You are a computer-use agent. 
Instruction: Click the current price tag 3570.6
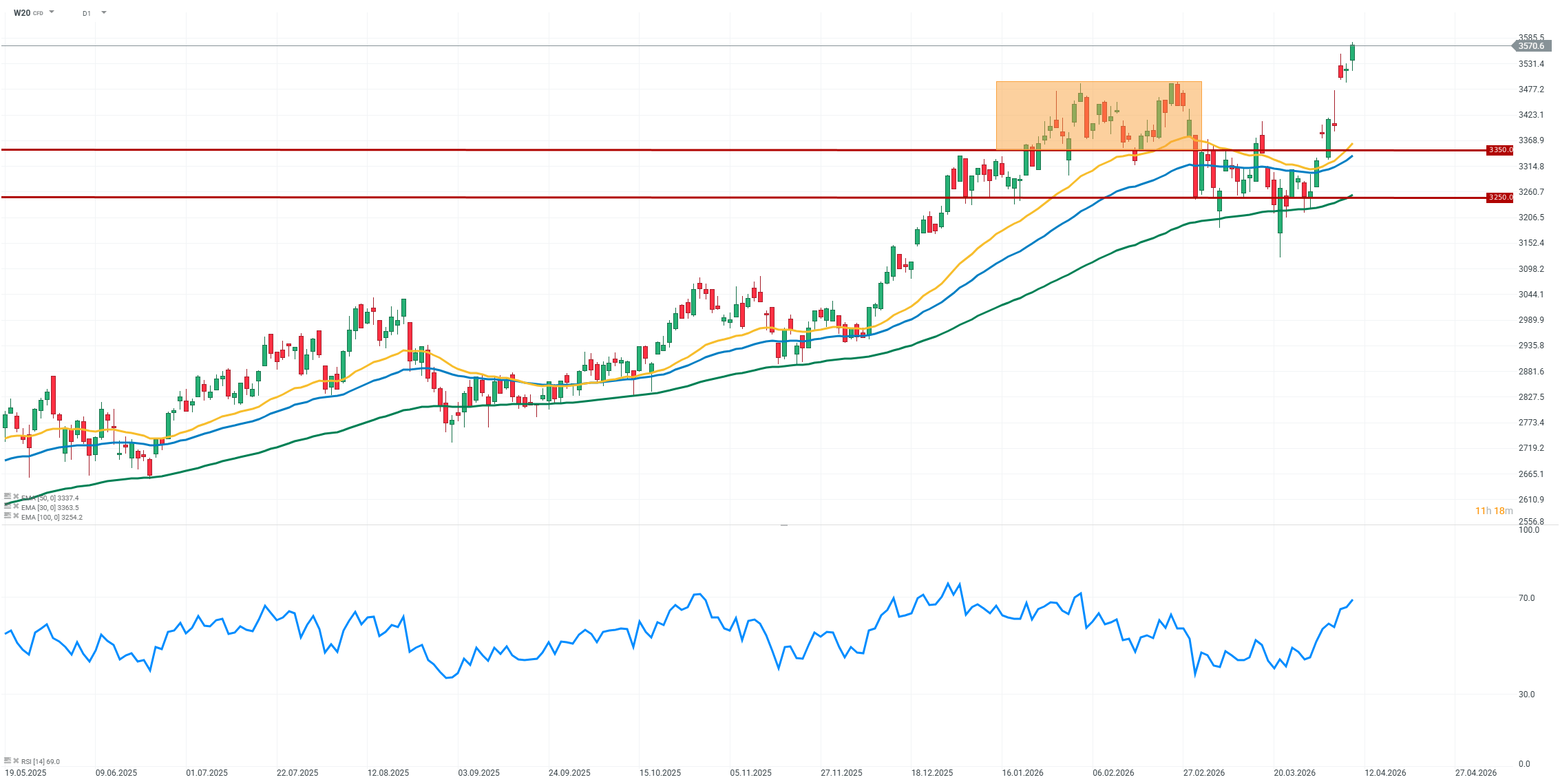[x=1531, y=46]
